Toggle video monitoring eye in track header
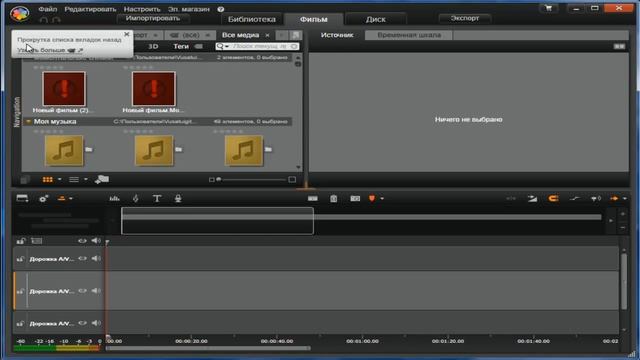The width and height of the screenshot is (640, 360). pyautogui.click(x=82, y=241)
